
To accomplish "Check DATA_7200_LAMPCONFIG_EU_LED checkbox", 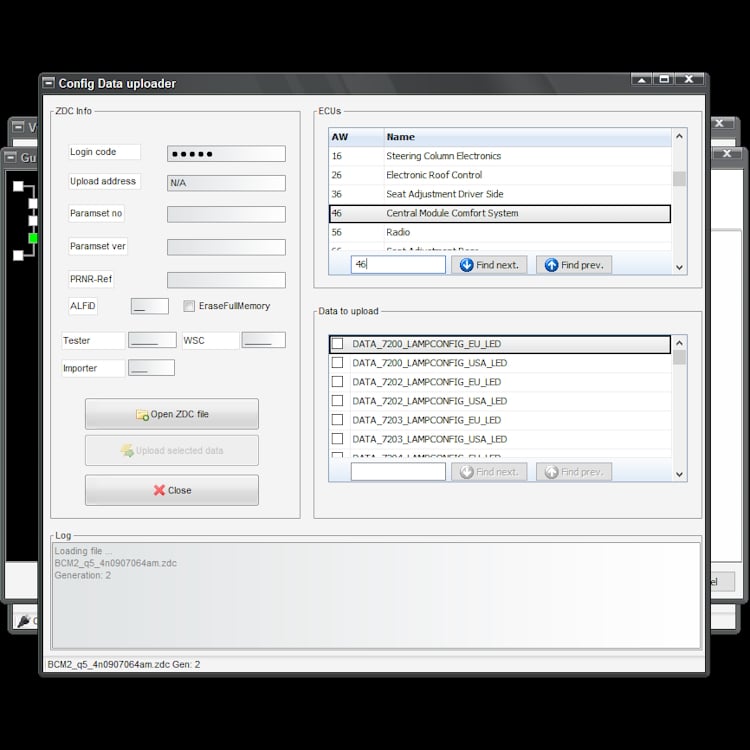I will 337,343.
